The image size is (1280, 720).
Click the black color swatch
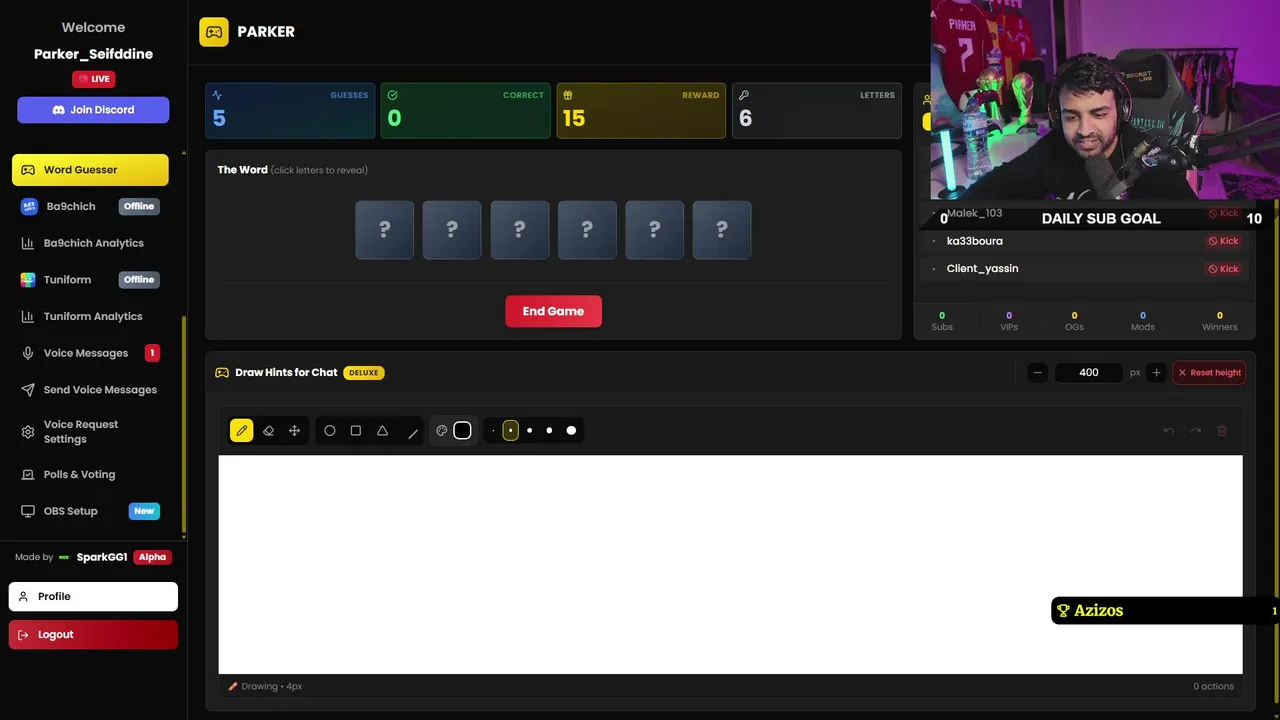462,430
